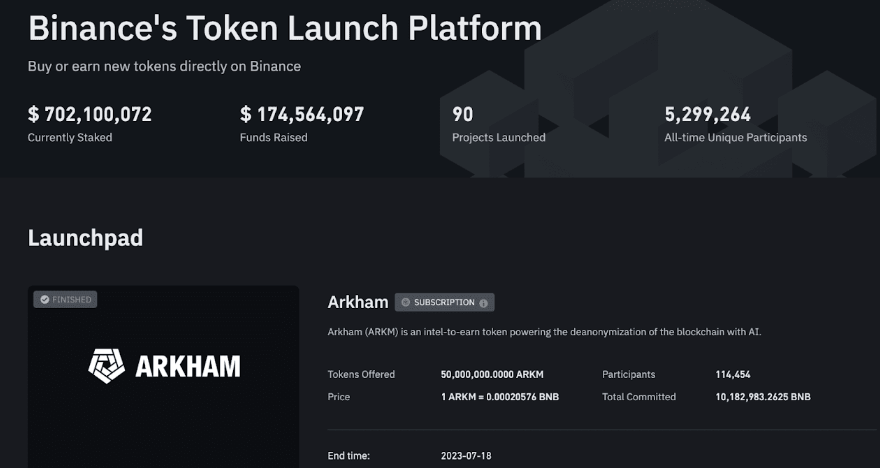
Task: Click the Currently Staked label
Action: pos(70,137)
